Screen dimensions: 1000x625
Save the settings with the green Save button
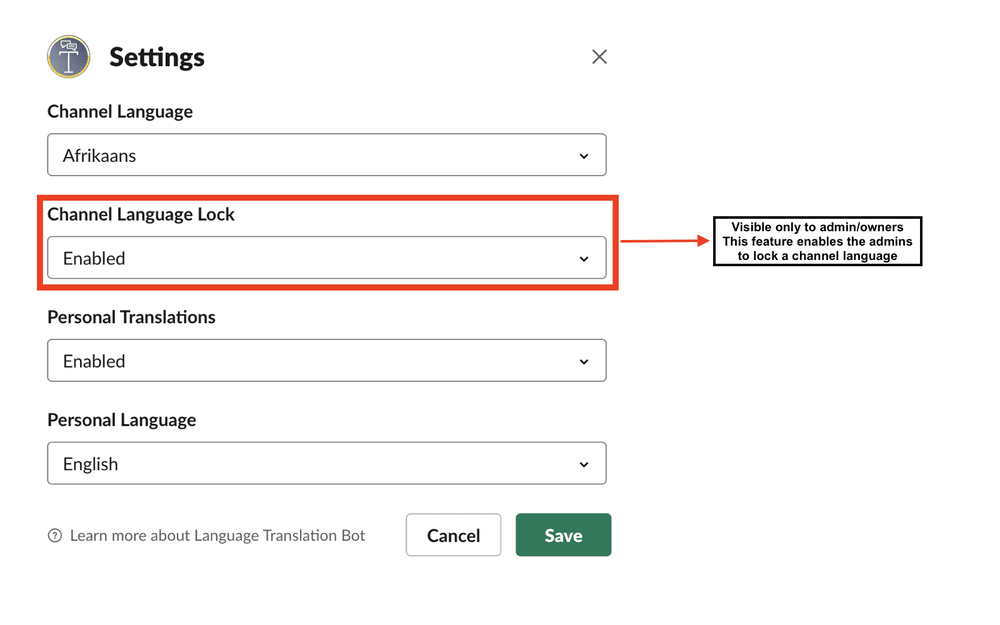point(563,535)
